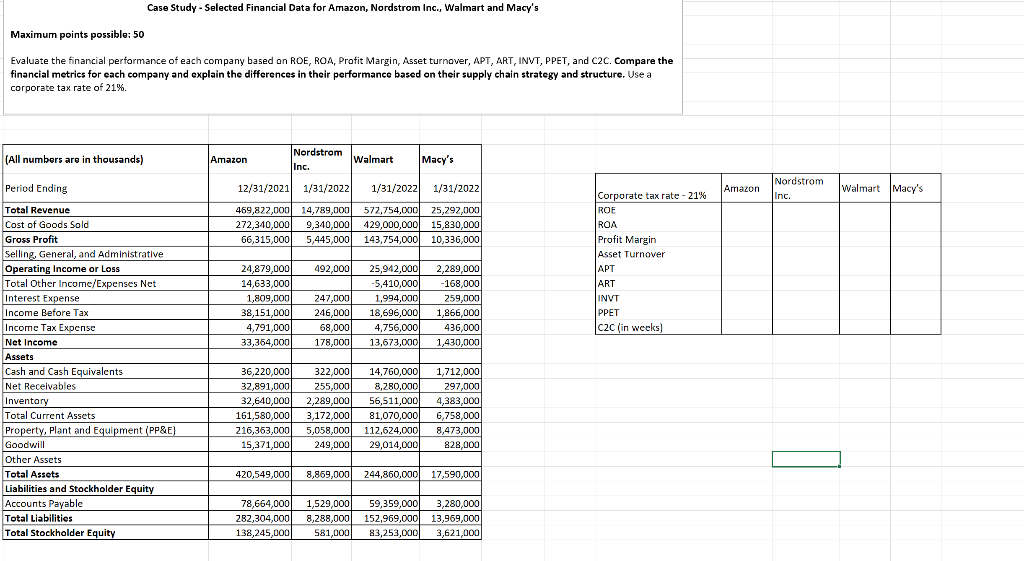Select Walmart's accounts payable 59,359,000

click(x=393, y=504)
